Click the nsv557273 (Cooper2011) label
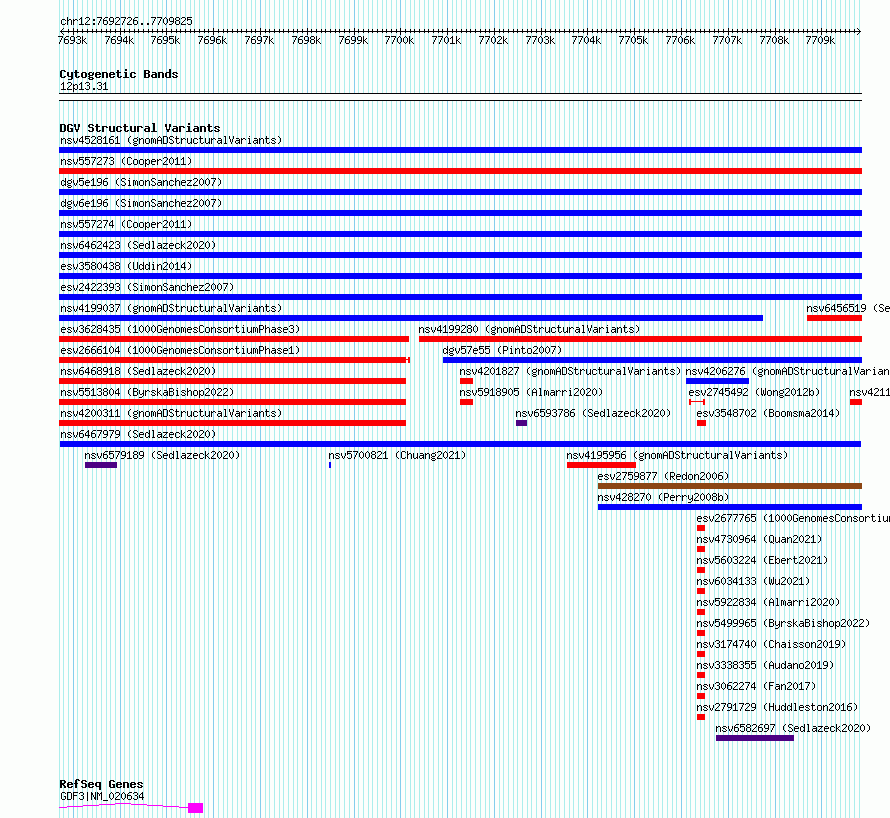This screenshot has height=818, width=890. [126, 161]
